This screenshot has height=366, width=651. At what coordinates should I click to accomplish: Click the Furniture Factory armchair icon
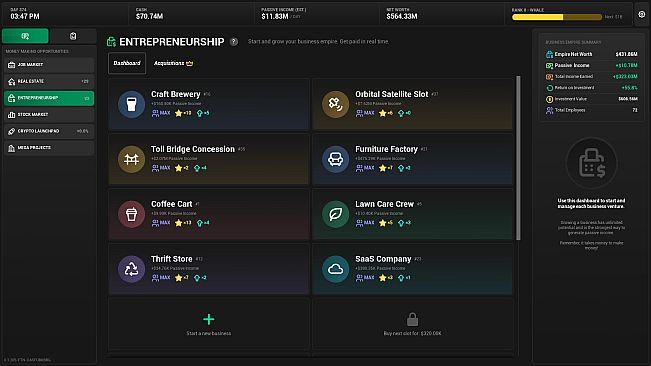pyautogui.click(x=335, y=159)
